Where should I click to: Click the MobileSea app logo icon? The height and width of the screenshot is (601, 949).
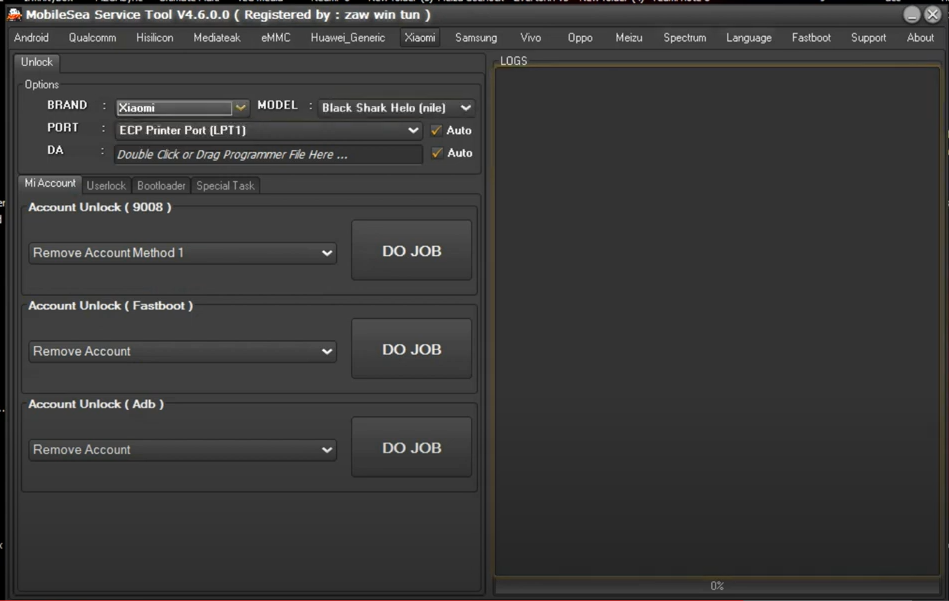[14, 15]
